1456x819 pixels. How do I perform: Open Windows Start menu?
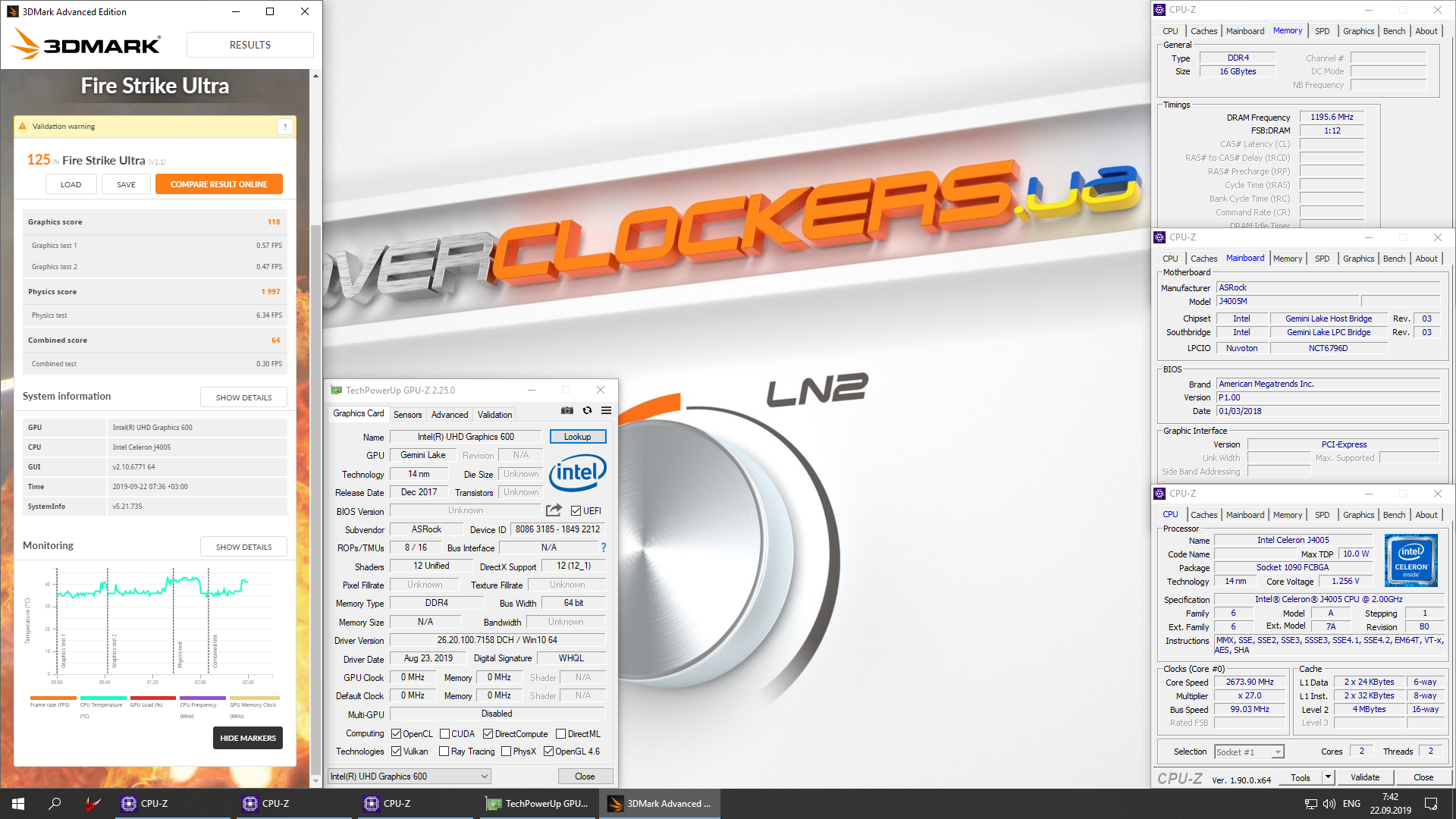[x=18, y=804]
